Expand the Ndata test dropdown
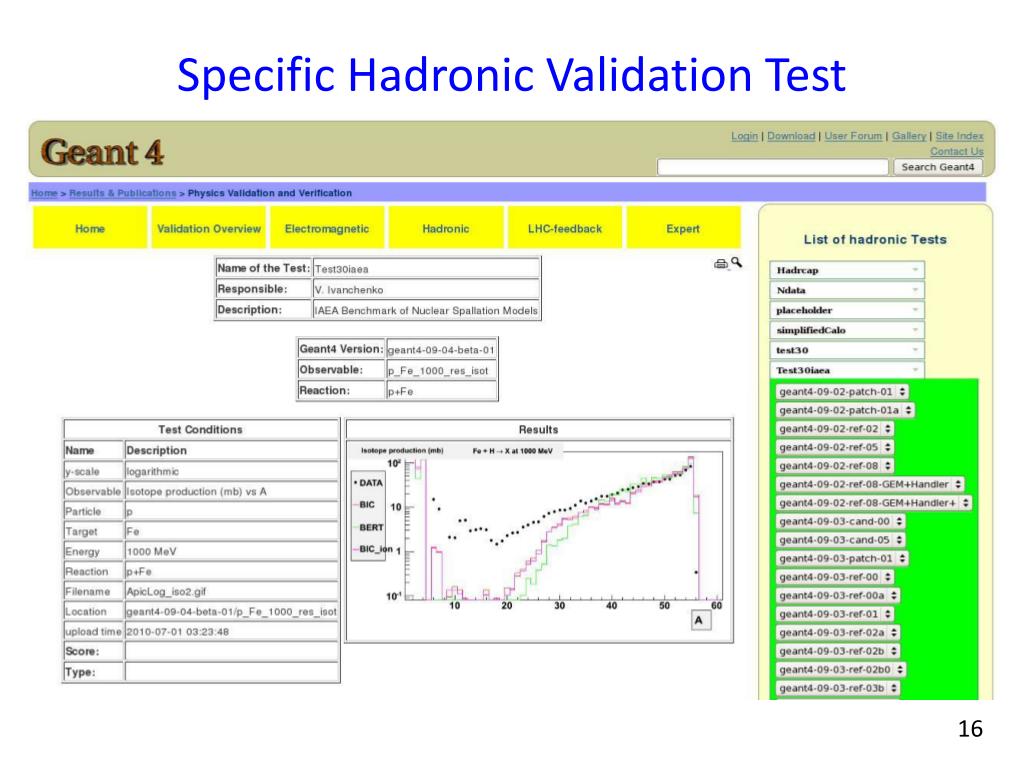 [x=847, y=290]
